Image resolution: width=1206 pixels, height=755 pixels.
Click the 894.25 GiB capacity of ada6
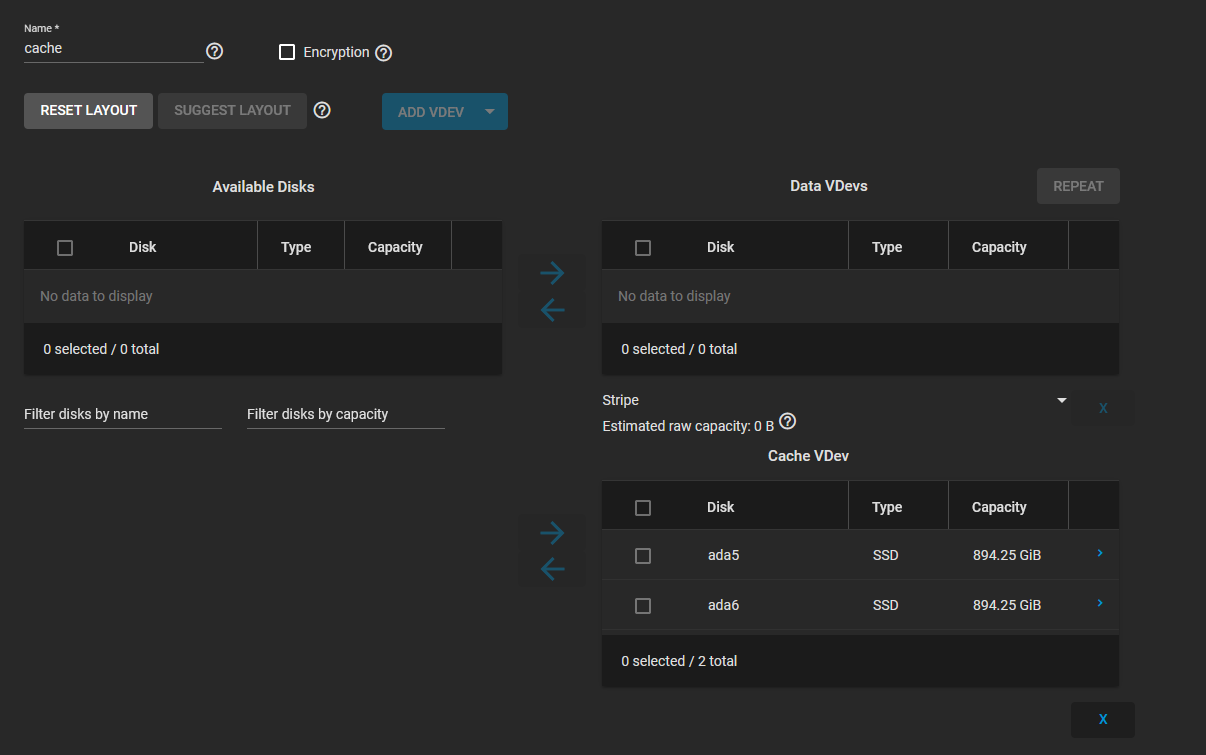coord(1007,605)
